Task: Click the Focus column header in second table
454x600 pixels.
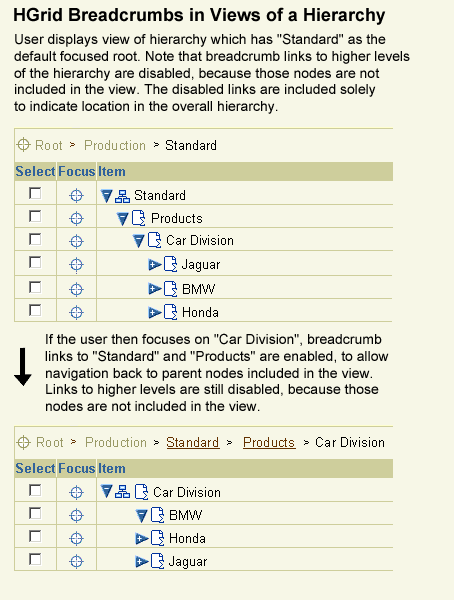Action: [77, 468]
